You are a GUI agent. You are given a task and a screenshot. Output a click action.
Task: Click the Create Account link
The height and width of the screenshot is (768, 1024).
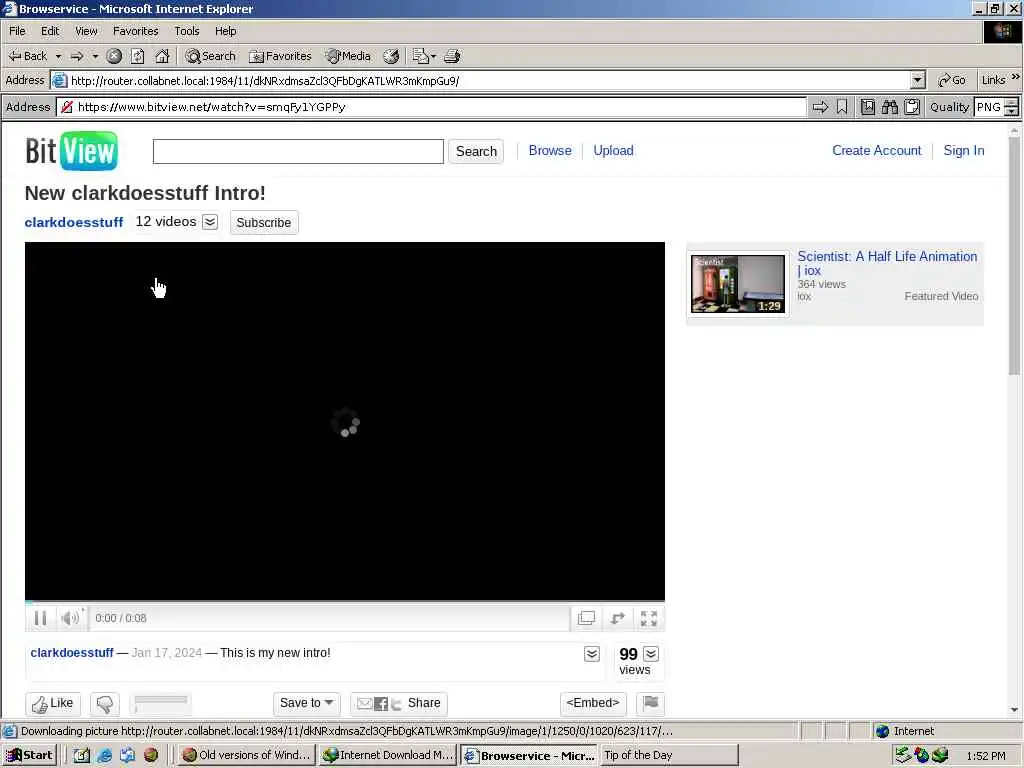pos(876,151)
